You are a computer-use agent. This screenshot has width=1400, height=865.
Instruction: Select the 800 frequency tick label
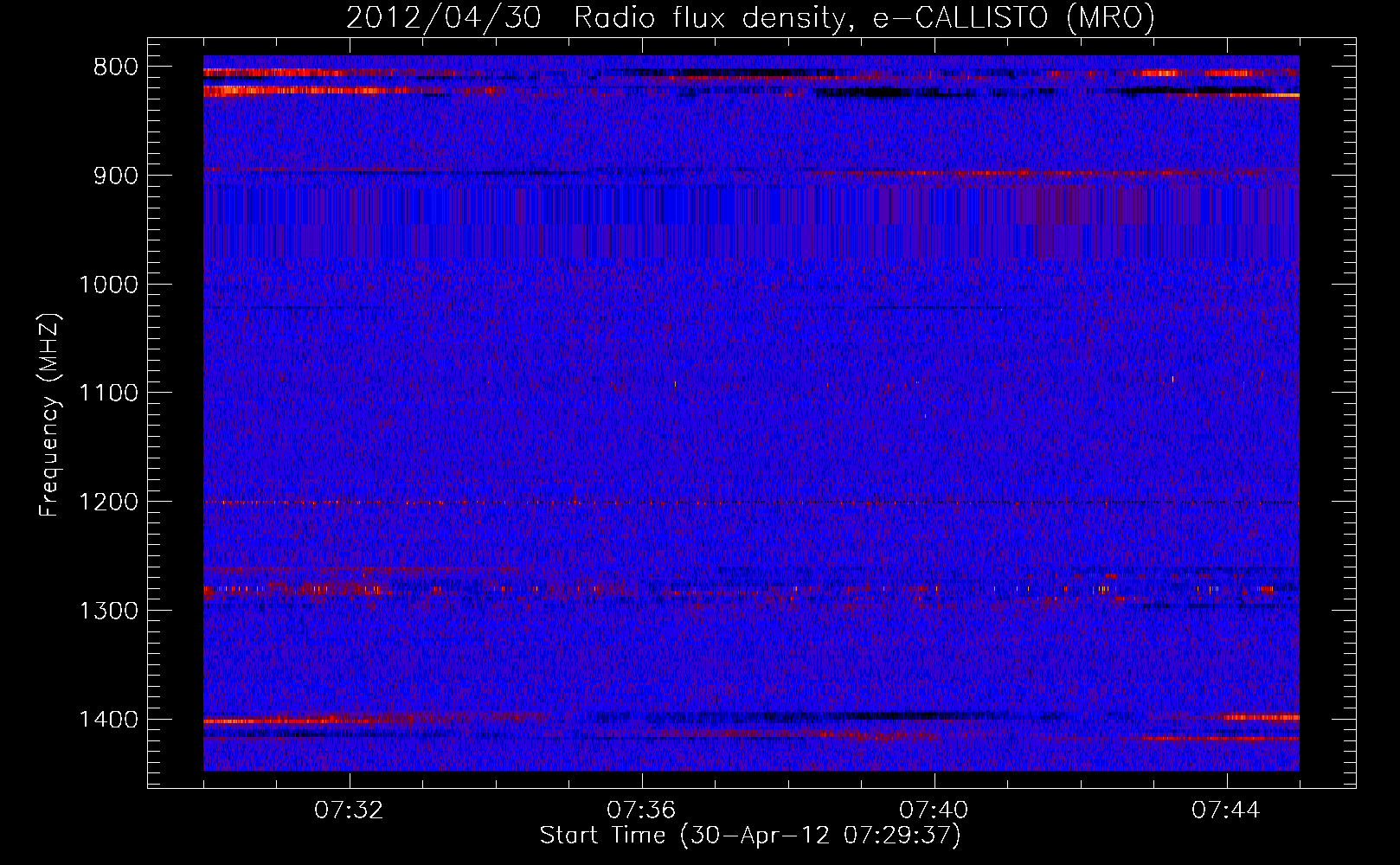(116, 67)
